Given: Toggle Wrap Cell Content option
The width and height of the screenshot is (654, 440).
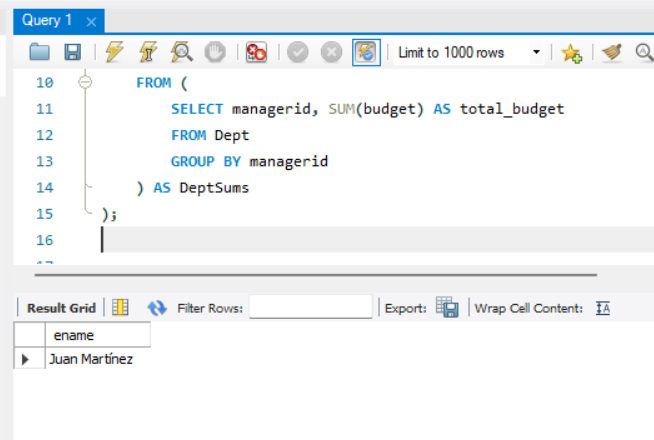Looking at the screenshot, I should tap(603, 308).
